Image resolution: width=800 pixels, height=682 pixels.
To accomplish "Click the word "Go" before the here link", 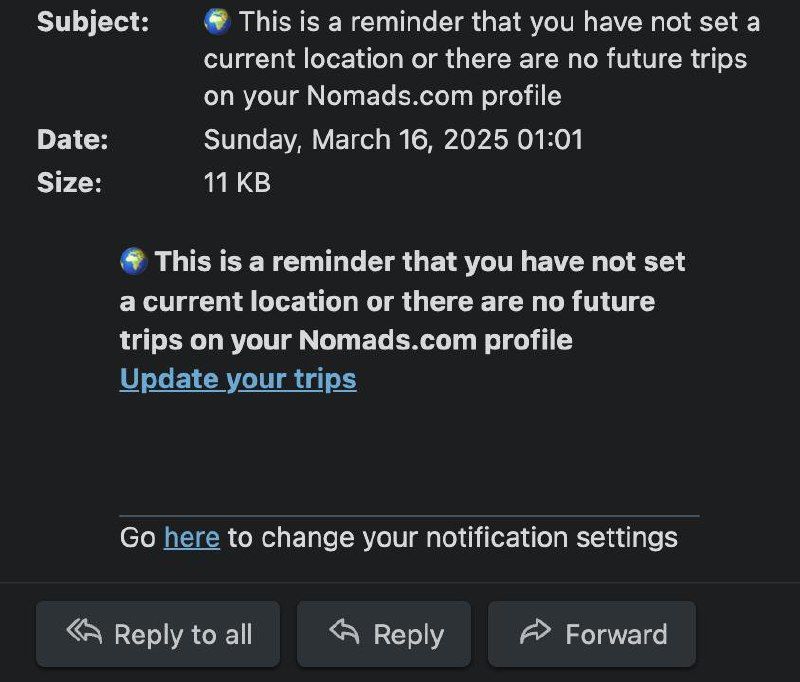I will [x=137, y=537].
